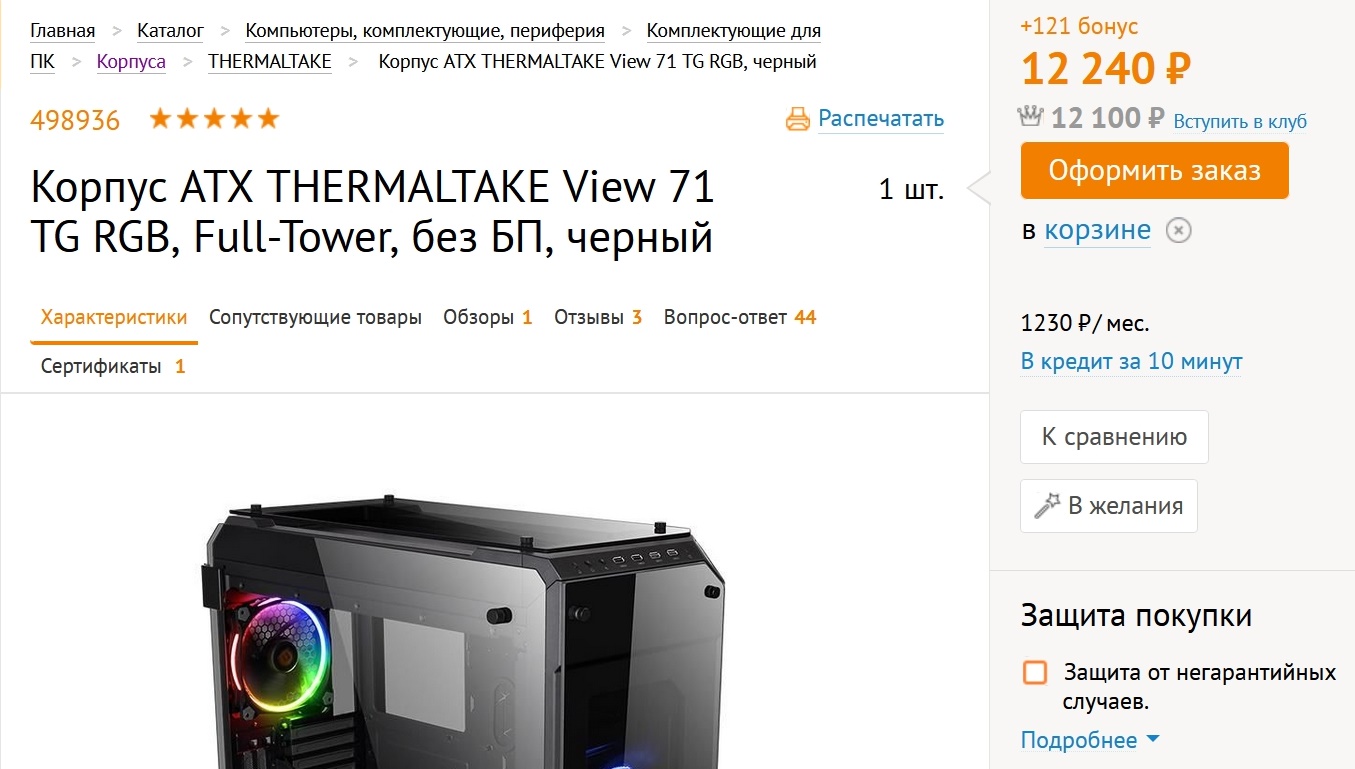Click the RGB case product image
The width and height of the screenshot is (1355, 769).
[465, 630]
